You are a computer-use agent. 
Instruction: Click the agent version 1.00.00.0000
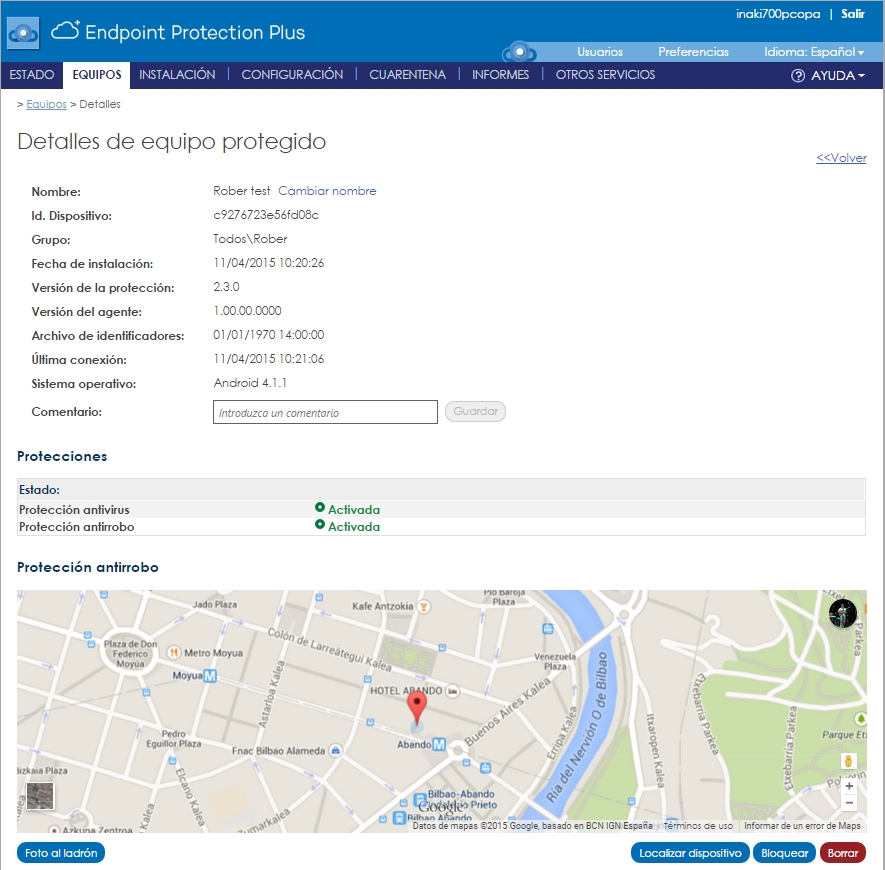point(247,311)
